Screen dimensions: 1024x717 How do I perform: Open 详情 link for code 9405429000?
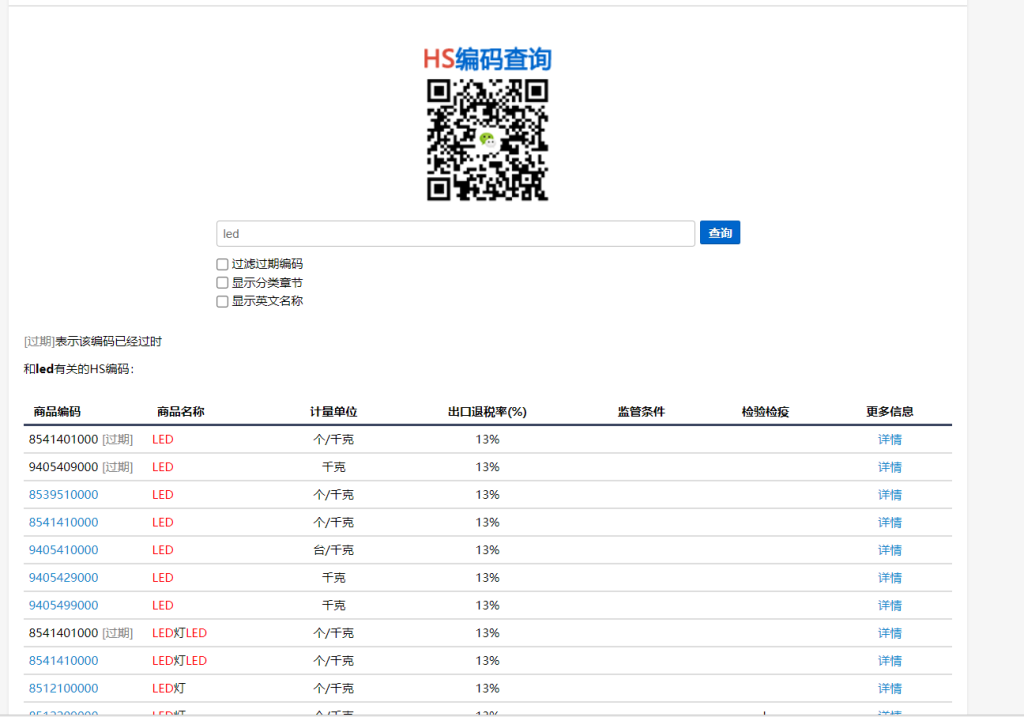pyautogui.click(x=889, y=578)
